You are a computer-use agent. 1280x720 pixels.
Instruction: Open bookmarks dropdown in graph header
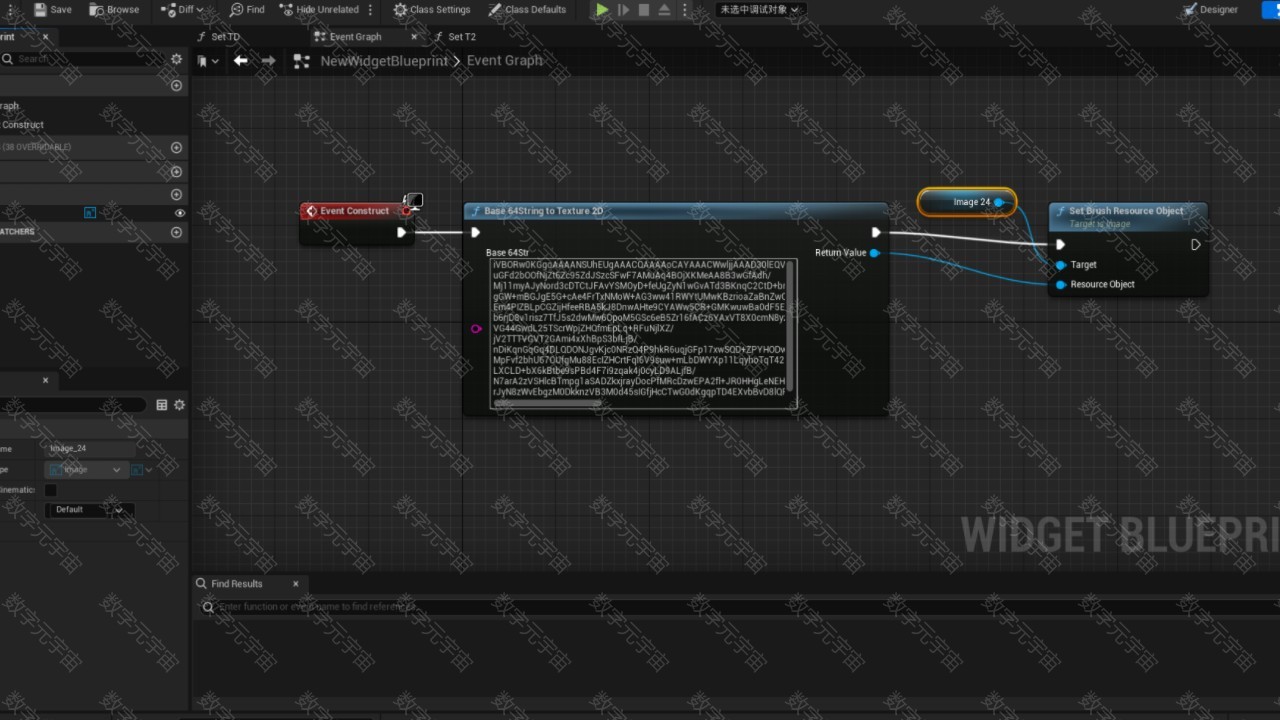pyautogui.click(x=206, y=61)
